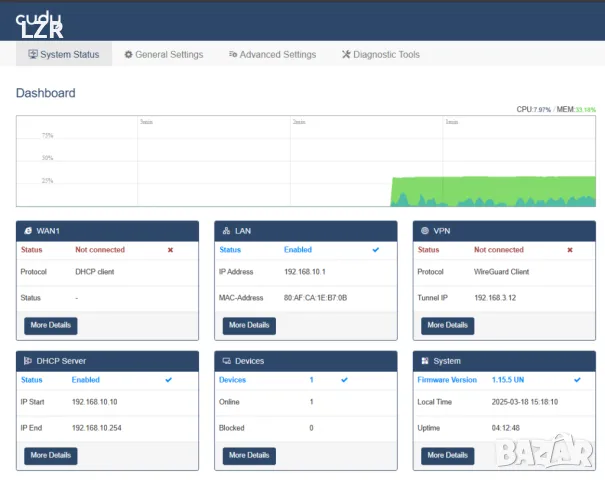Open More Details for WAN1

(51, 325)
